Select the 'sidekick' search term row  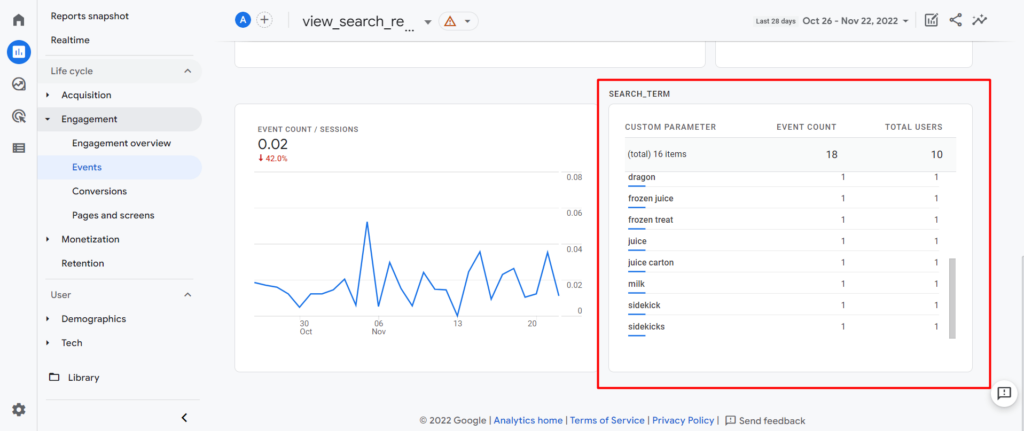[783, 305]
